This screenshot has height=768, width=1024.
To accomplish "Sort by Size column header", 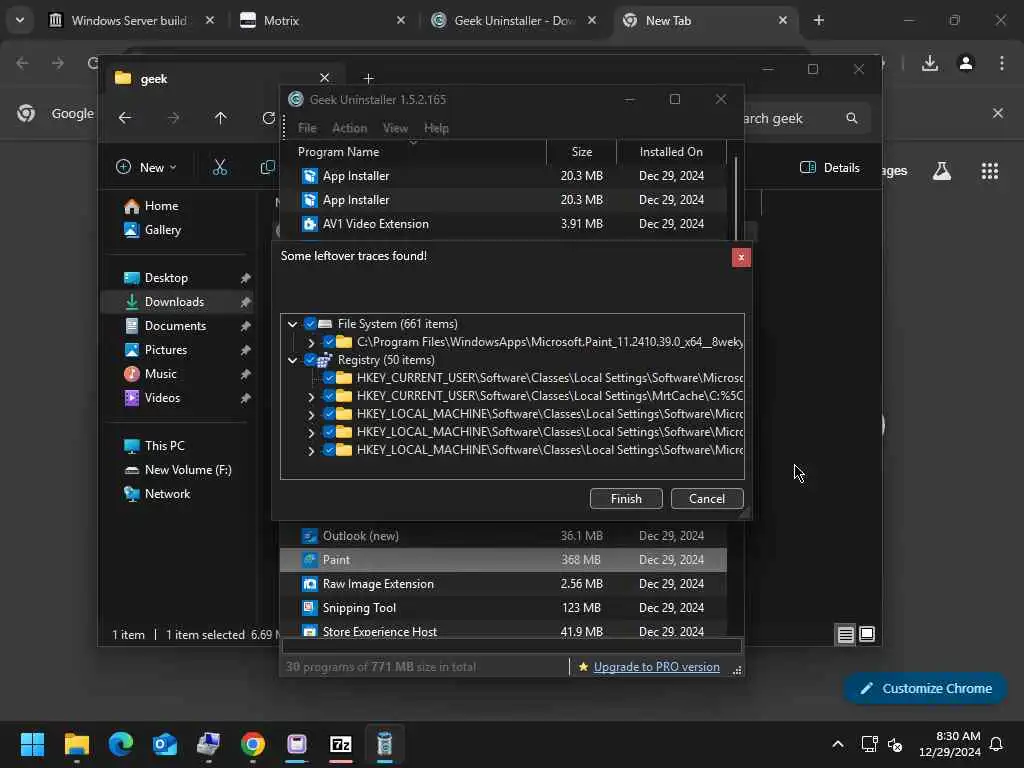I will tap(581, 152).
